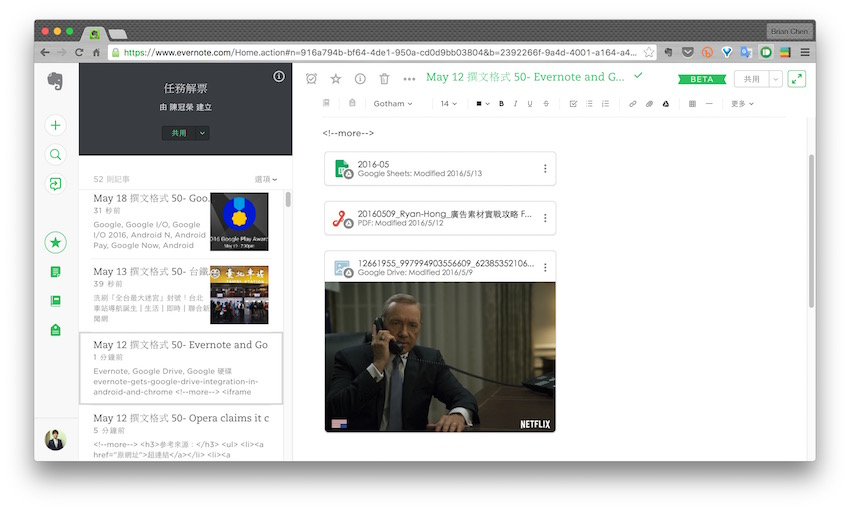
Task: Insert numbered list
Action: click(x=606, y=104)
